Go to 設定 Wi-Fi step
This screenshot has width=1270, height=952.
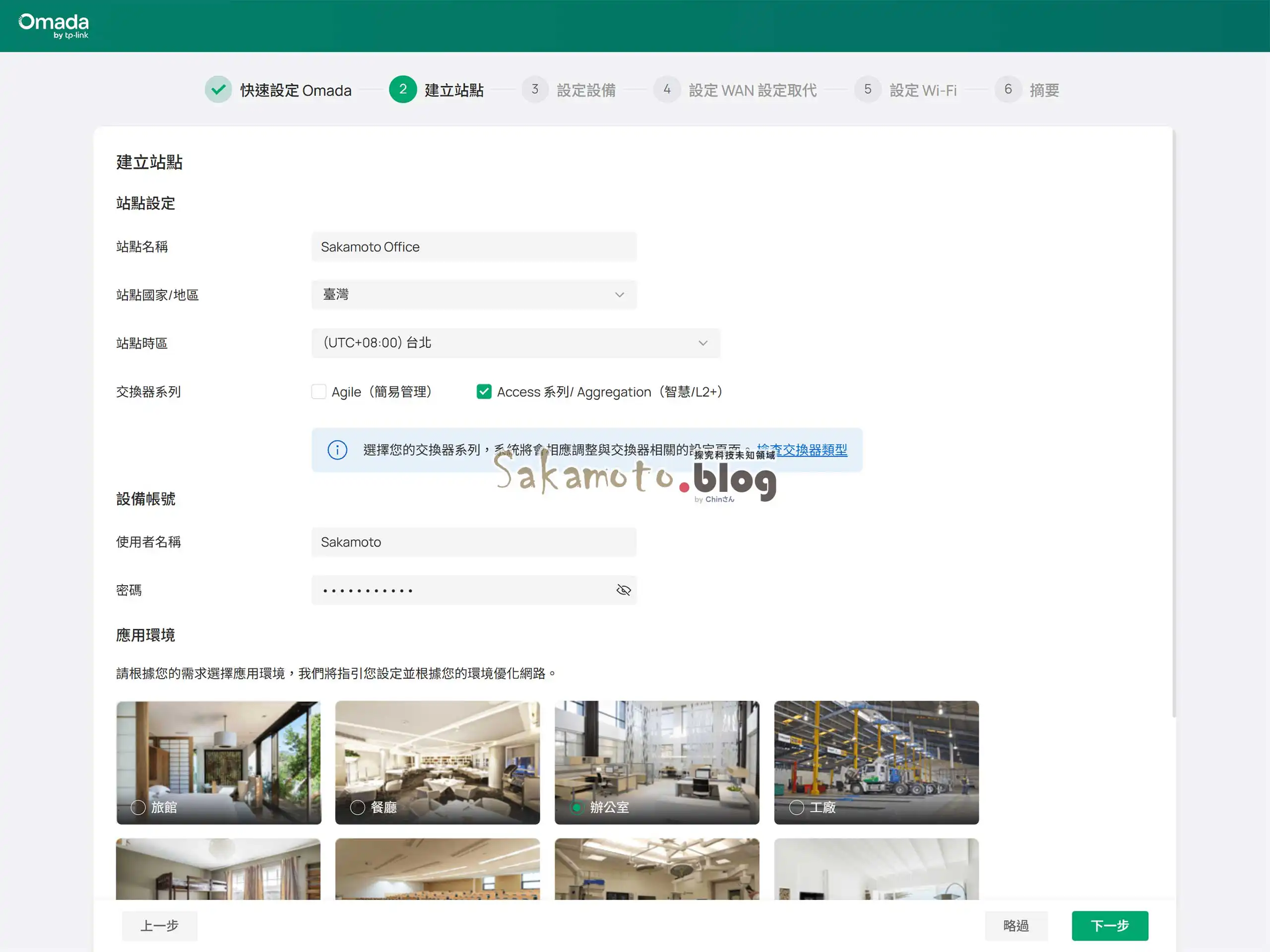coord(923,90)
